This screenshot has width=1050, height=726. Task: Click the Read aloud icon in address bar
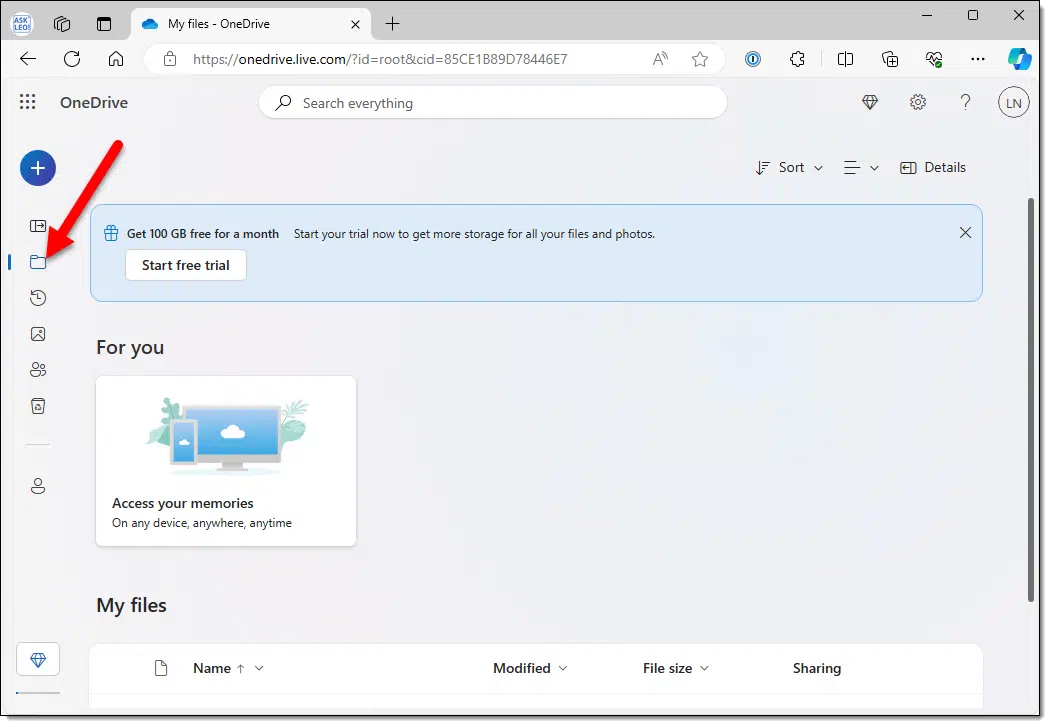tap(660, 59)
